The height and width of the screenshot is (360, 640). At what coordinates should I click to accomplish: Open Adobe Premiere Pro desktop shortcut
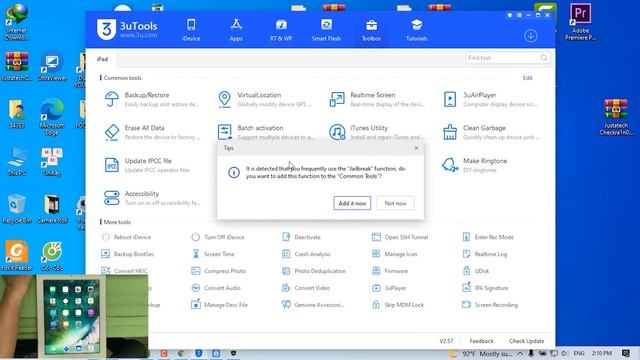580,22
